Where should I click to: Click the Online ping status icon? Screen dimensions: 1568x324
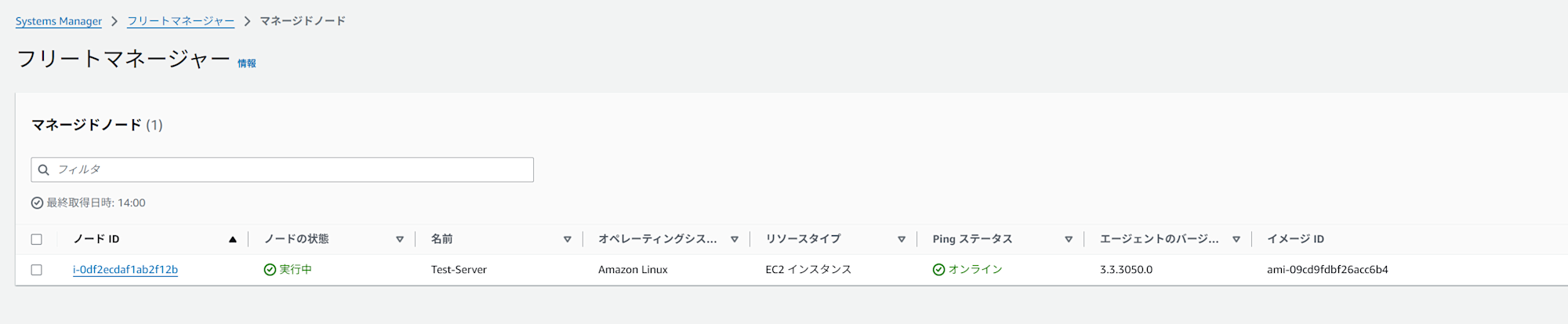point(938,270)
